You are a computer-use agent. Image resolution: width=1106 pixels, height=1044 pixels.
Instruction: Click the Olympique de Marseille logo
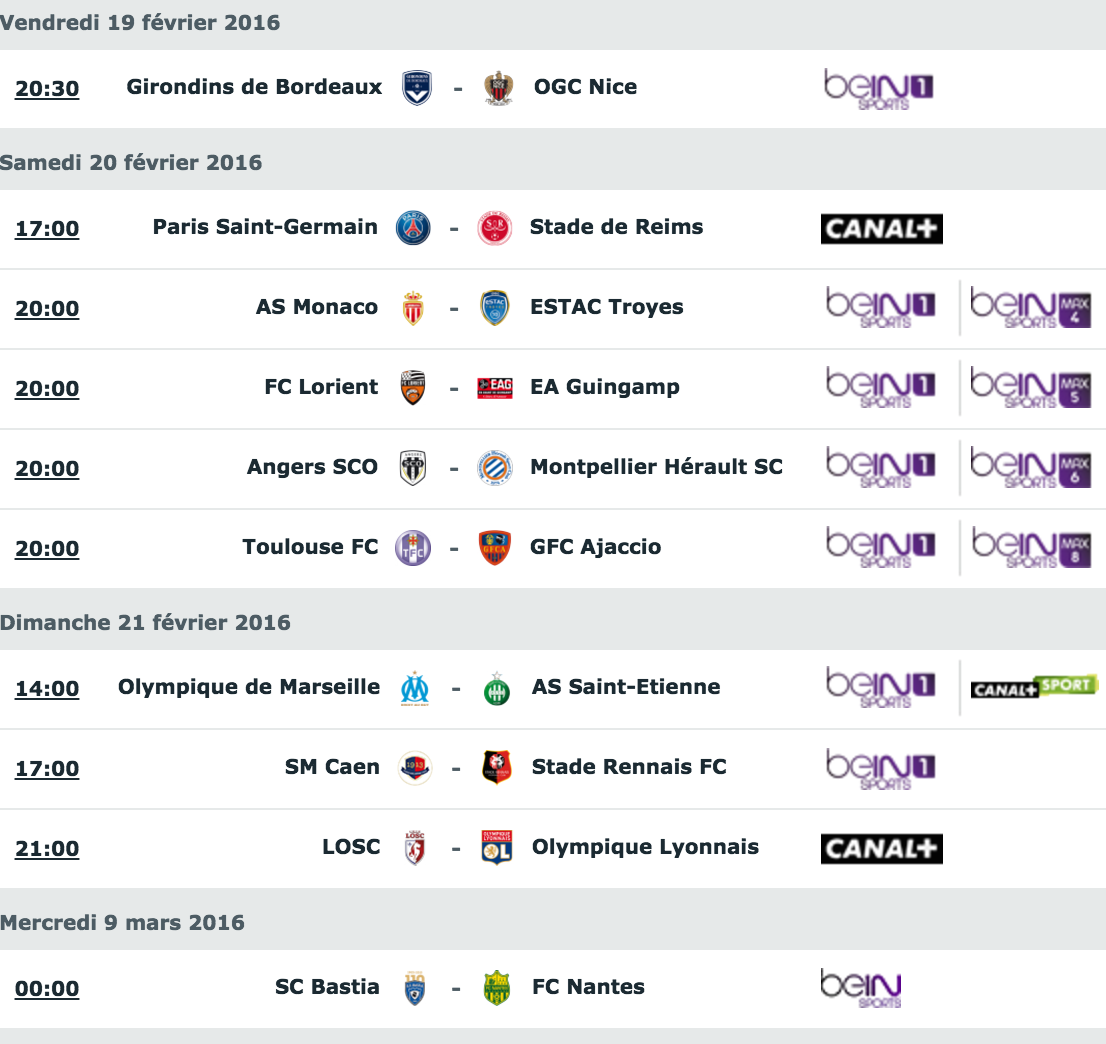(415, 688)
